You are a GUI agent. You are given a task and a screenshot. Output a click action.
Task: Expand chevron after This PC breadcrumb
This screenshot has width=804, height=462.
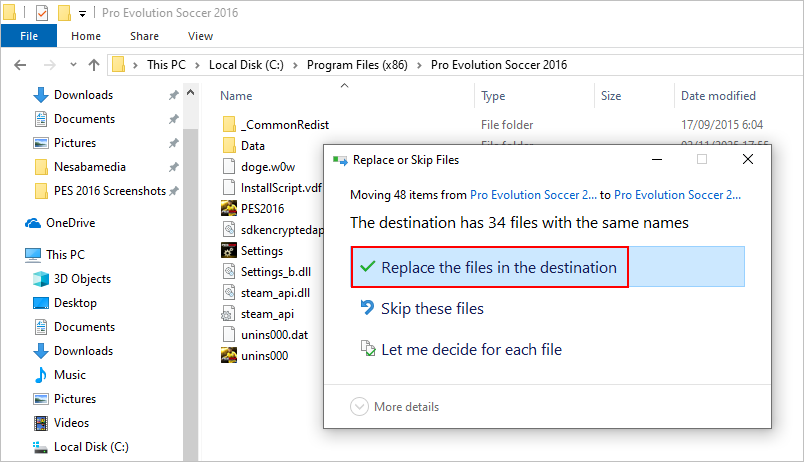point(196,65)
